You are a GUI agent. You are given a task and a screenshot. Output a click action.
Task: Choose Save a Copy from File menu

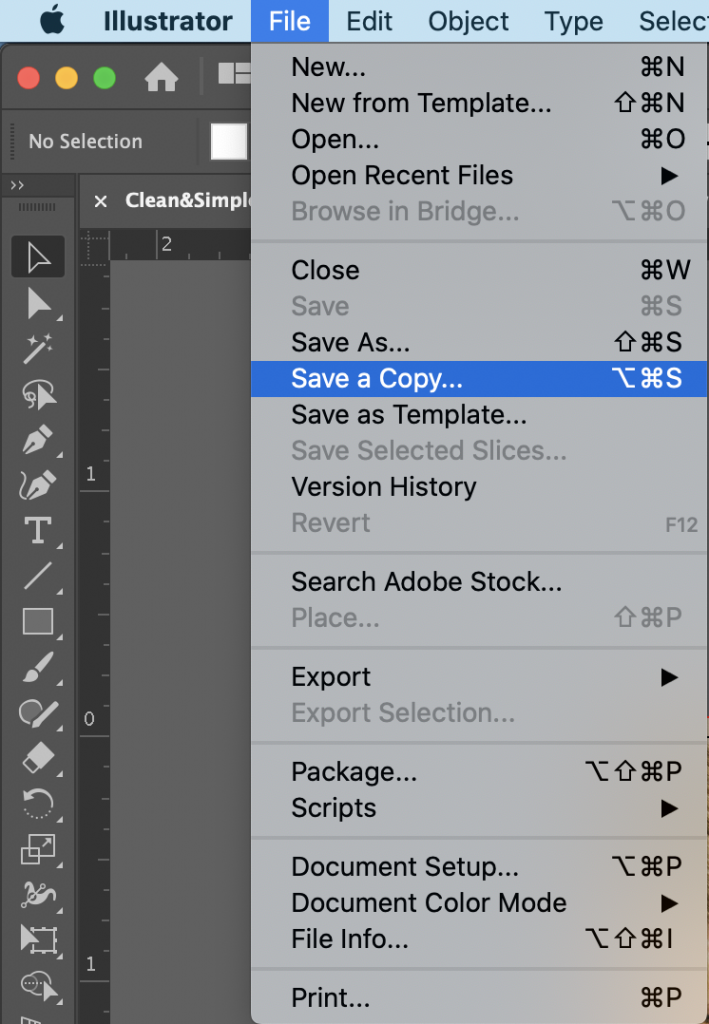[479, 378]
